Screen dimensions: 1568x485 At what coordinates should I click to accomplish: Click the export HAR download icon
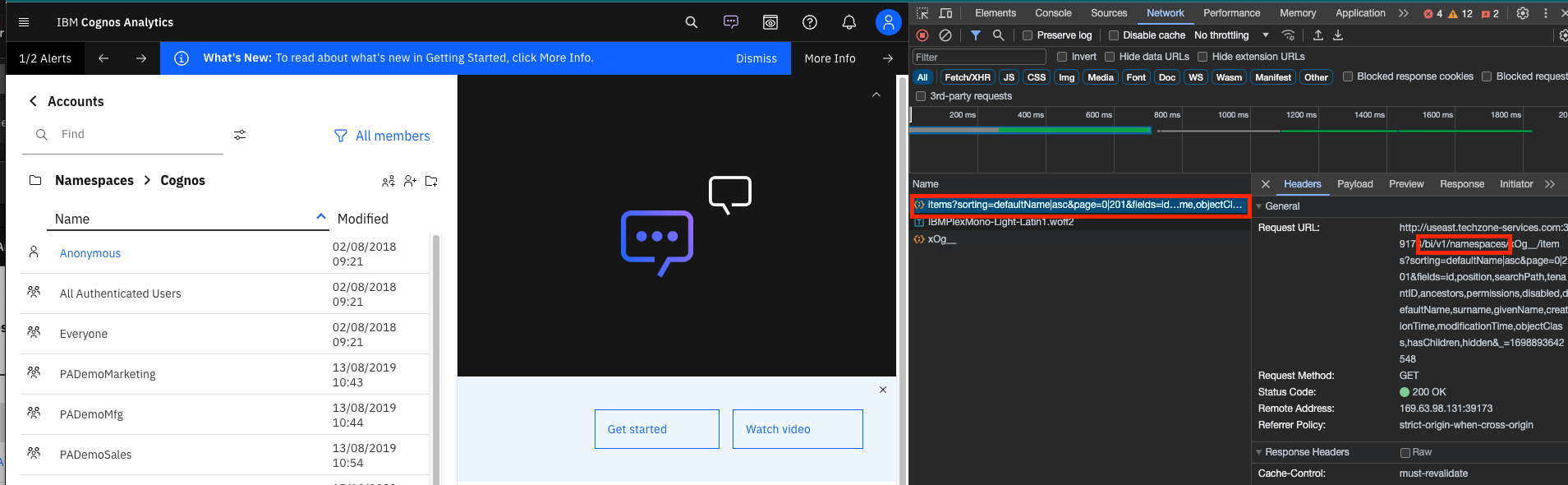click(1338, 35)
